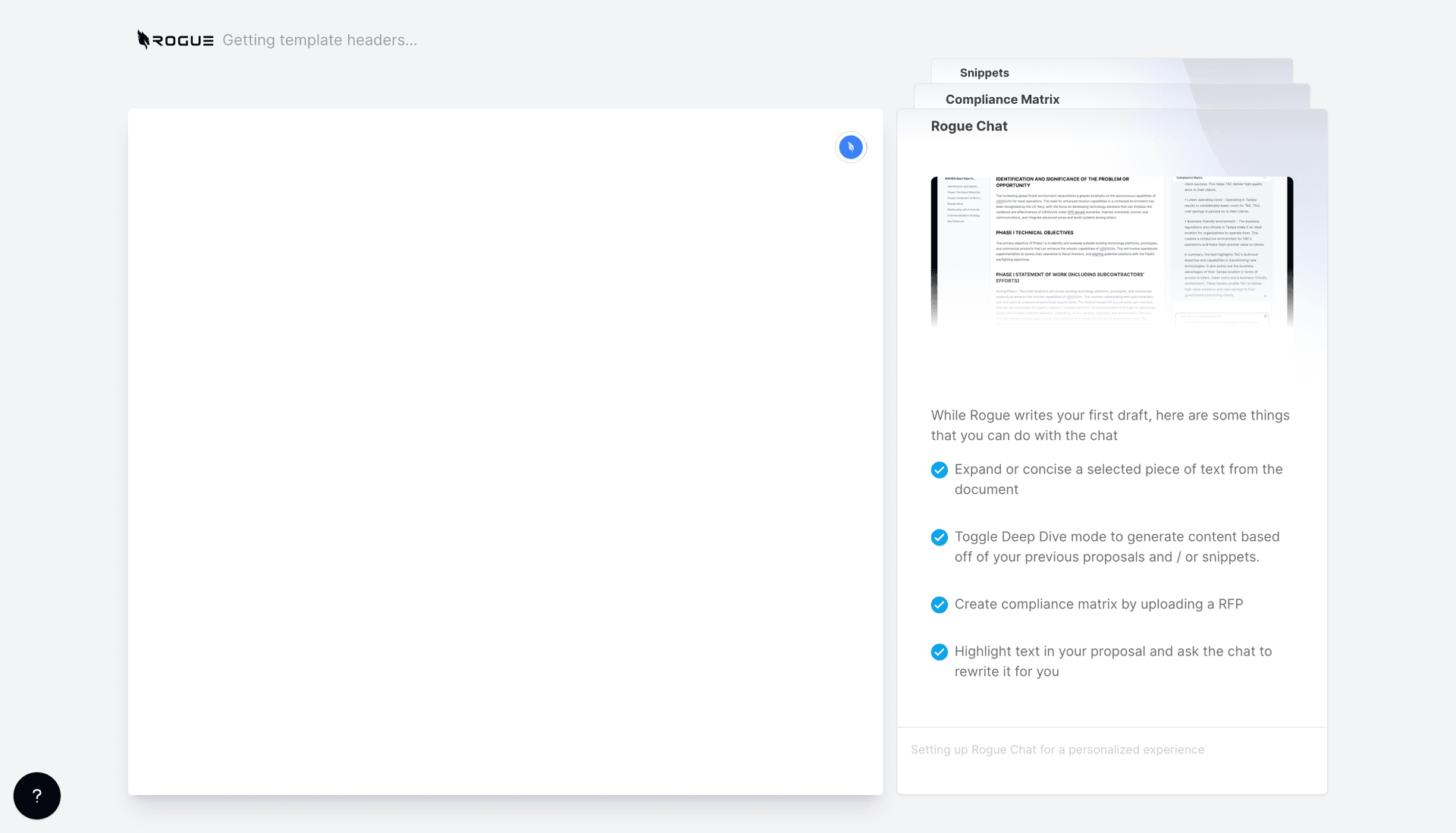The width and height of the screenshot is (1456, 833).
Task: Click the proposal preview thumbnail image
Action: click(1112, 252)
